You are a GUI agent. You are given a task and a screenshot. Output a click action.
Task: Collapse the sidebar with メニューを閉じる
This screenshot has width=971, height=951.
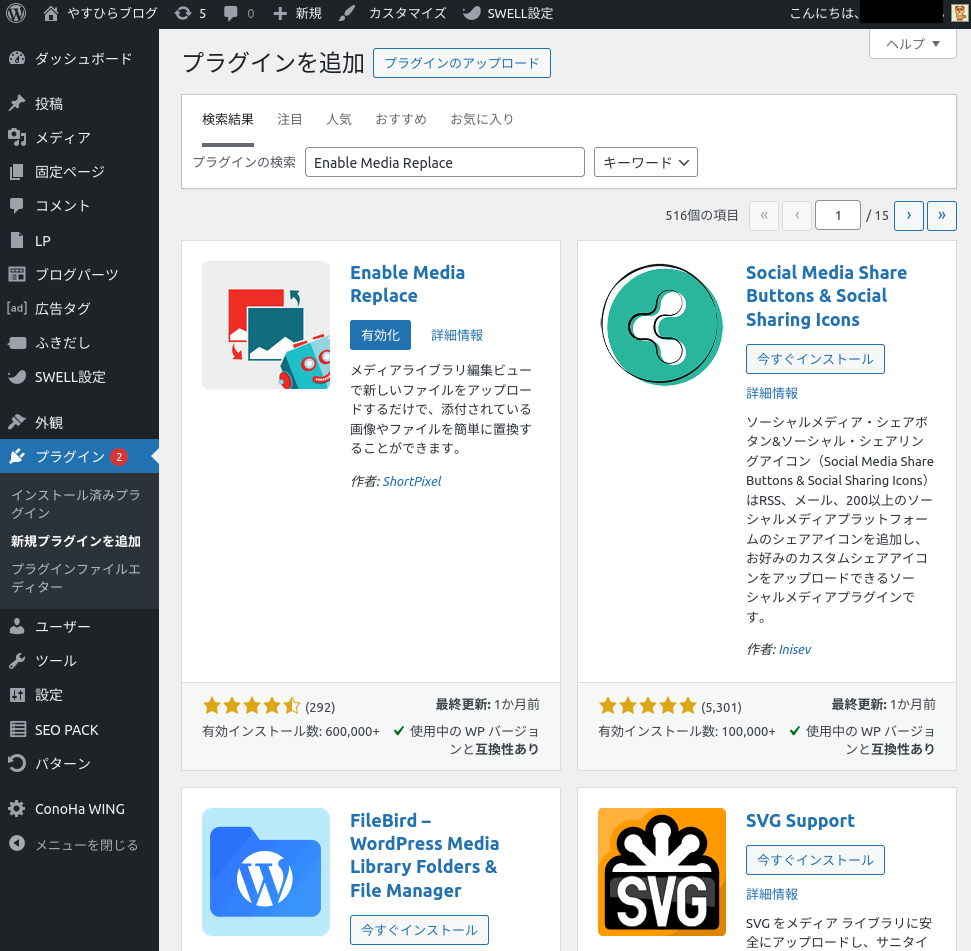click(x=86, y=845)
